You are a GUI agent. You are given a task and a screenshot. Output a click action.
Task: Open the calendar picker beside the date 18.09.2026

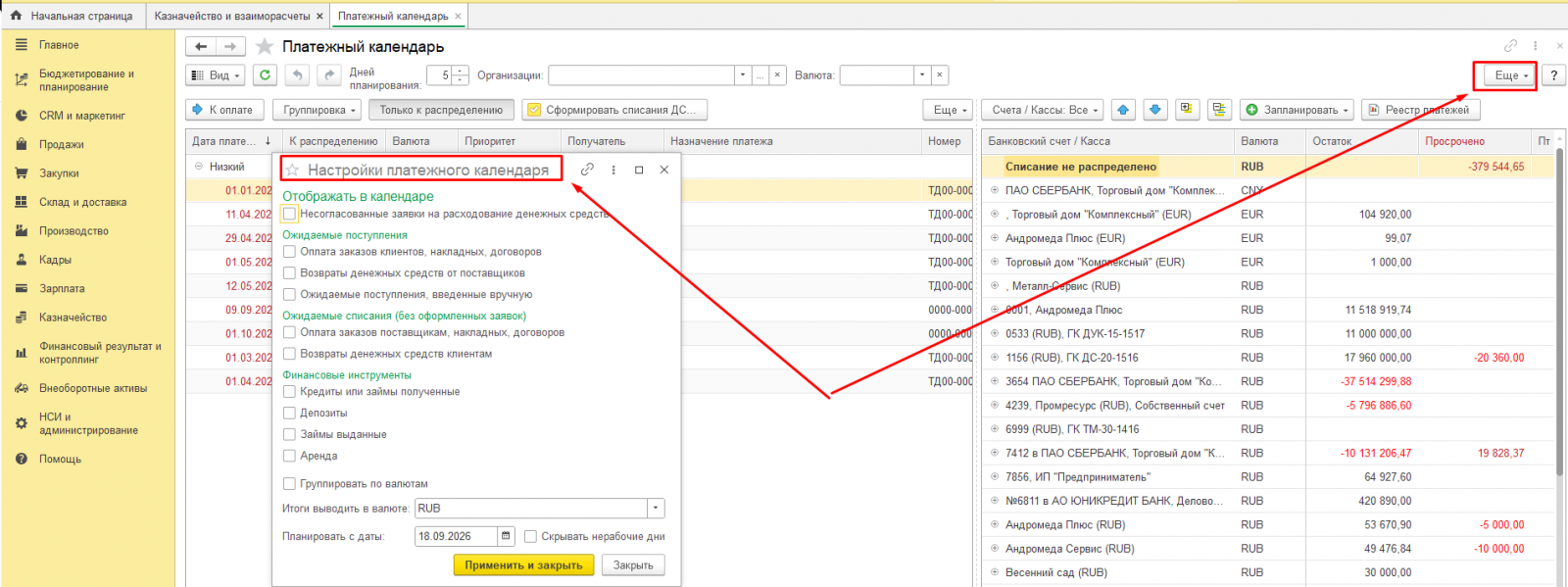point(506,536)
